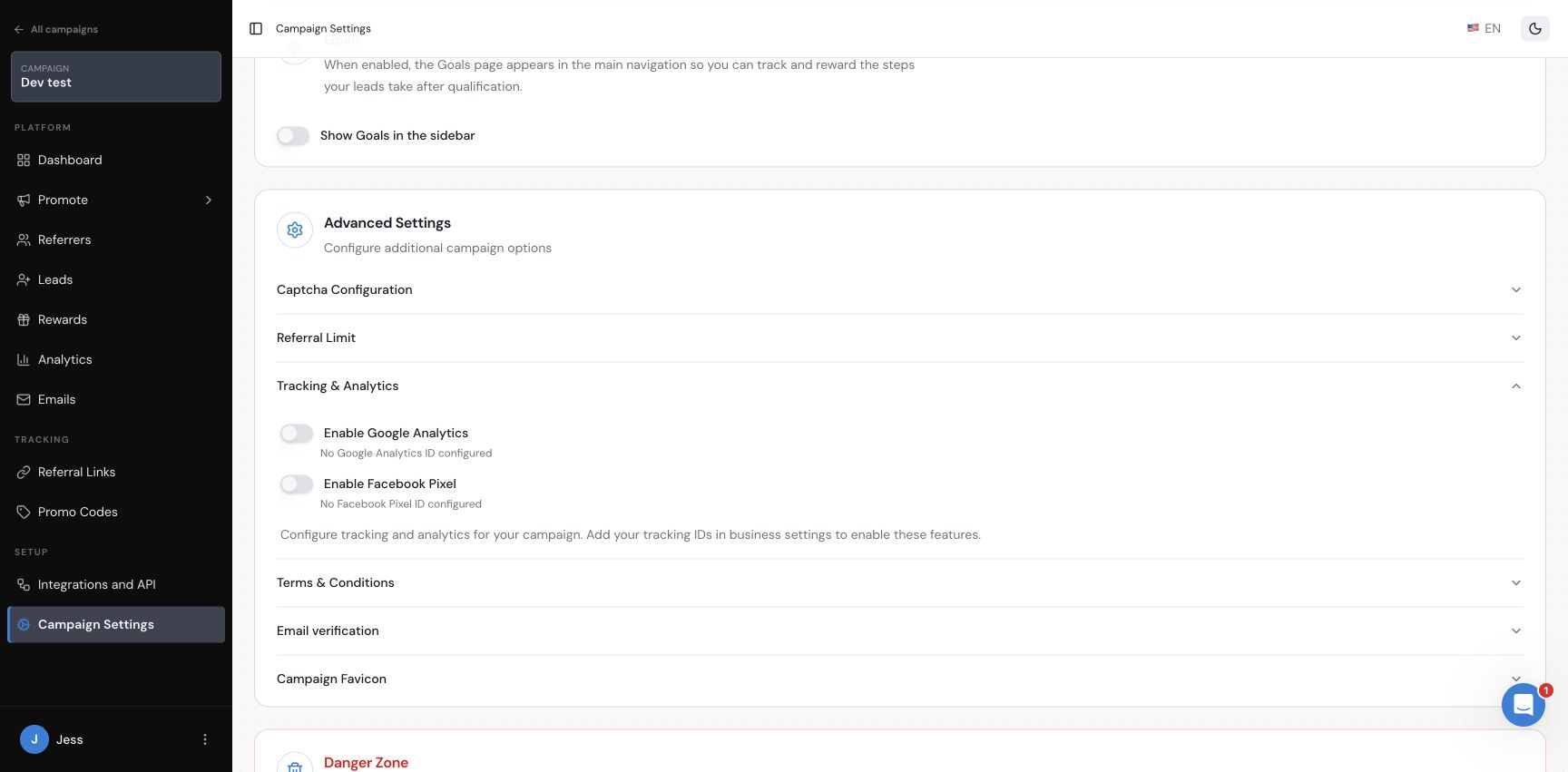1568x772 pixels.
Task: Expand the Email verification section
Action: tap(900, 630)
